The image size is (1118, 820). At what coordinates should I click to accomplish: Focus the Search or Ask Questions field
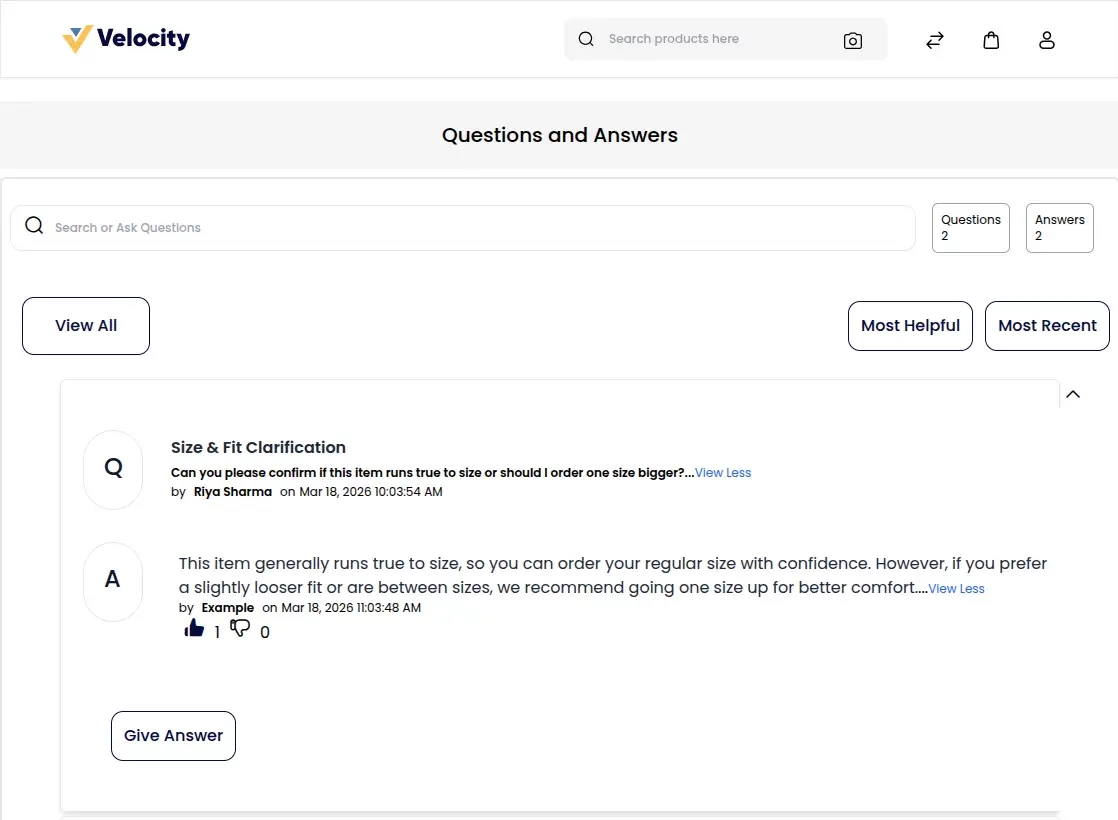point(463,228)
